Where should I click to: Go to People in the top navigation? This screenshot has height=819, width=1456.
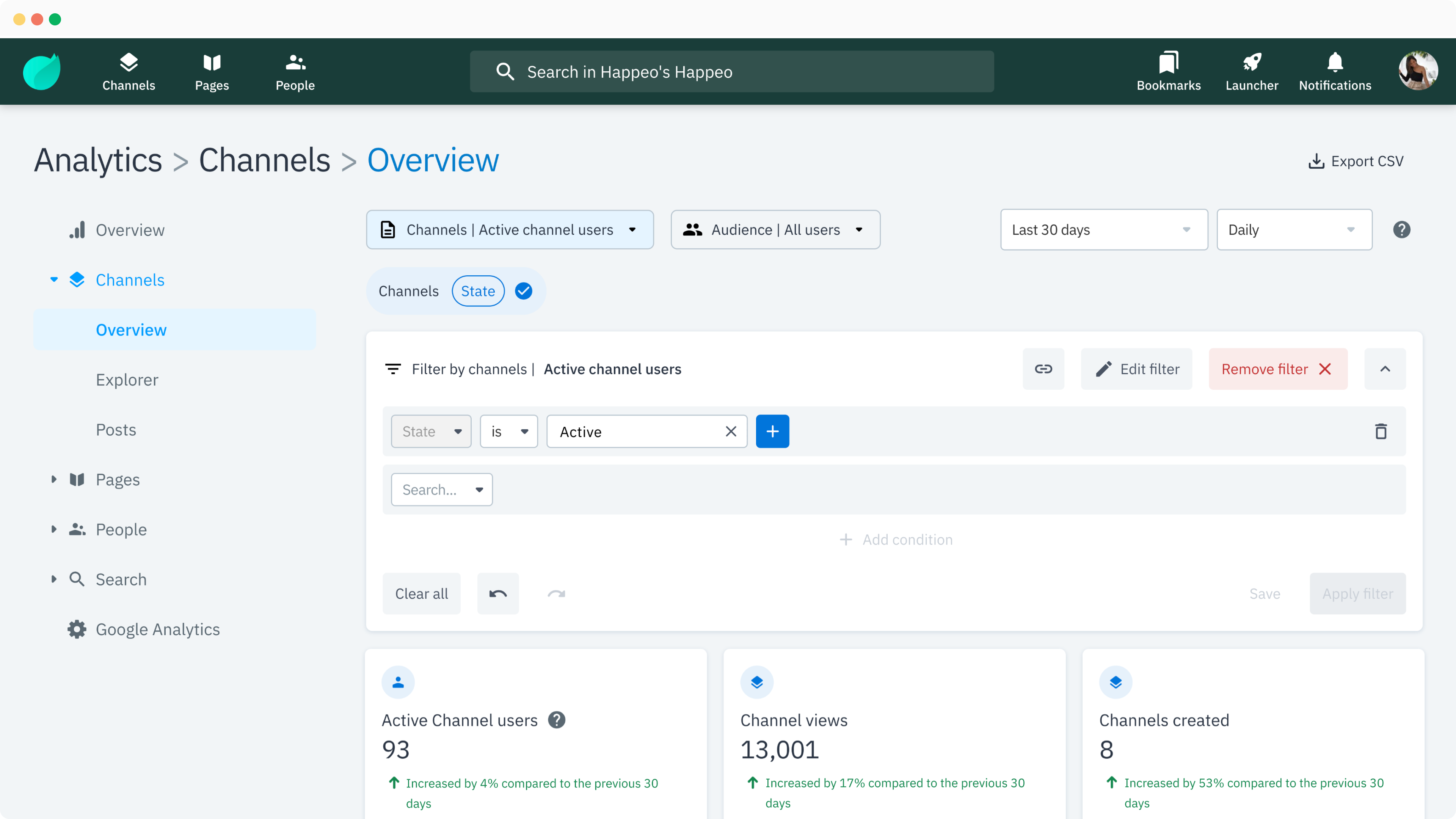click(x=295, y=72)
